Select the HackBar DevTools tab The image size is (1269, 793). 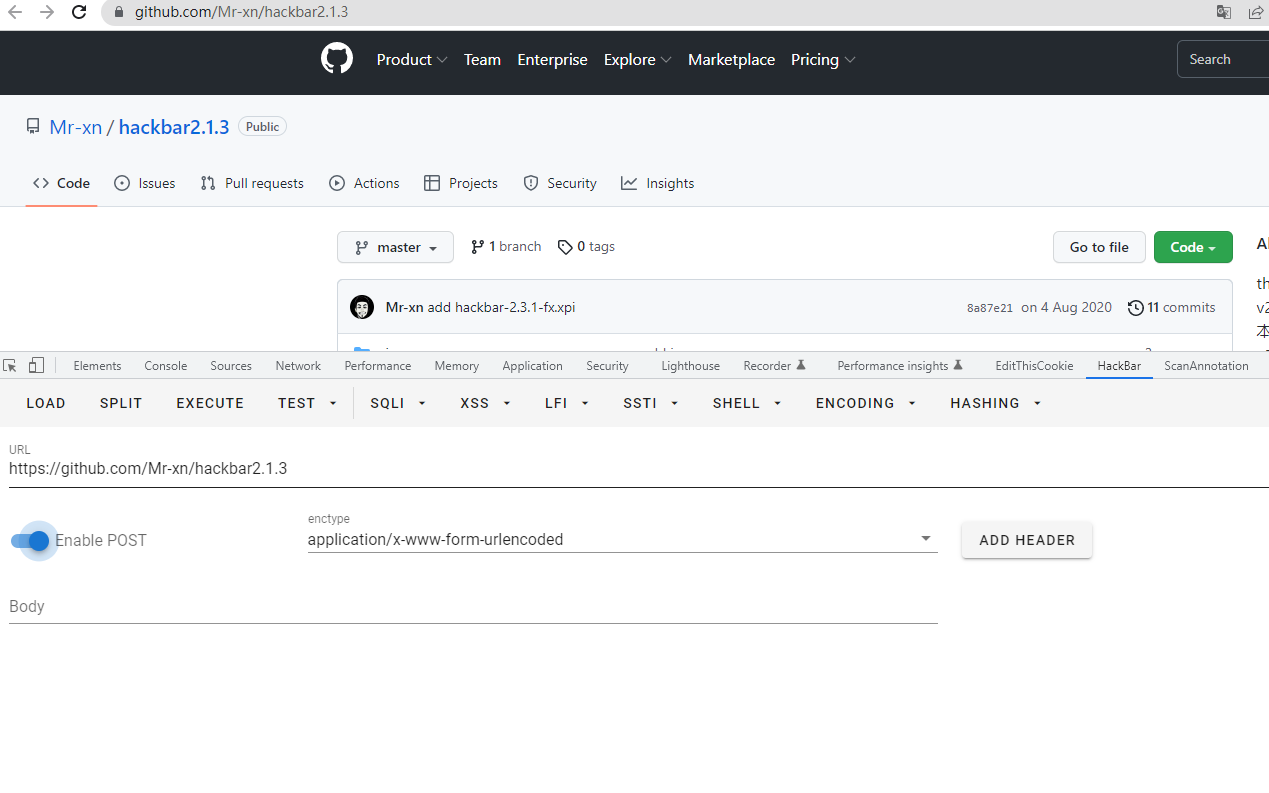point(1119,366)
